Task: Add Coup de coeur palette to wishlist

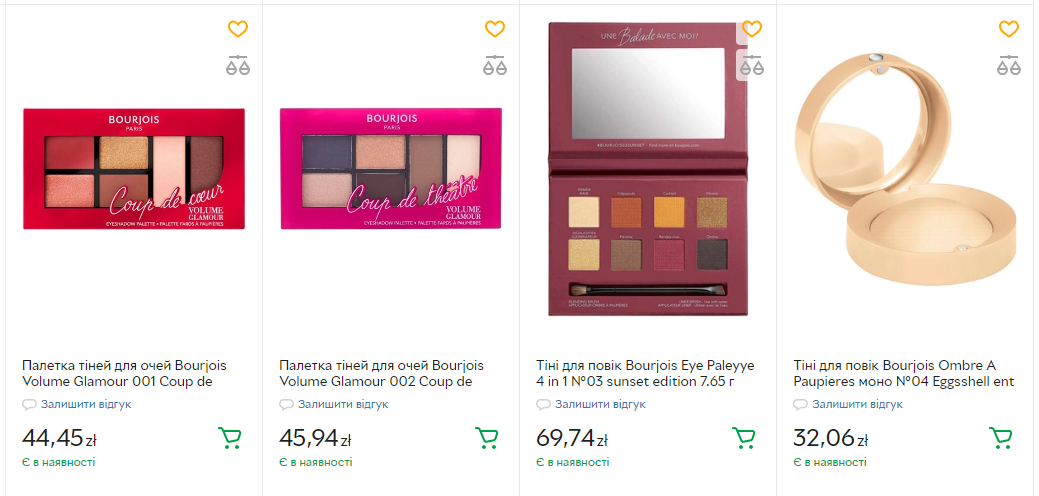Action: point(238,30)
